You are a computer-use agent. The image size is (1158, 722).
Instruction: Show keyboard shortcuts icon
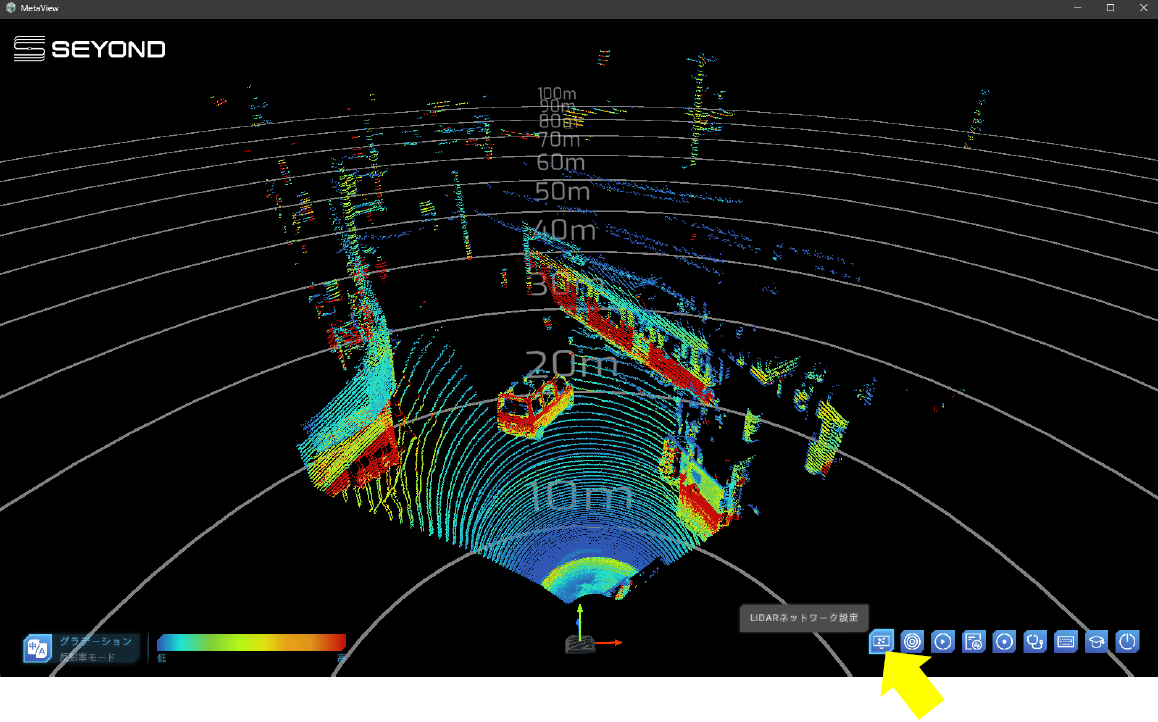1066,641
